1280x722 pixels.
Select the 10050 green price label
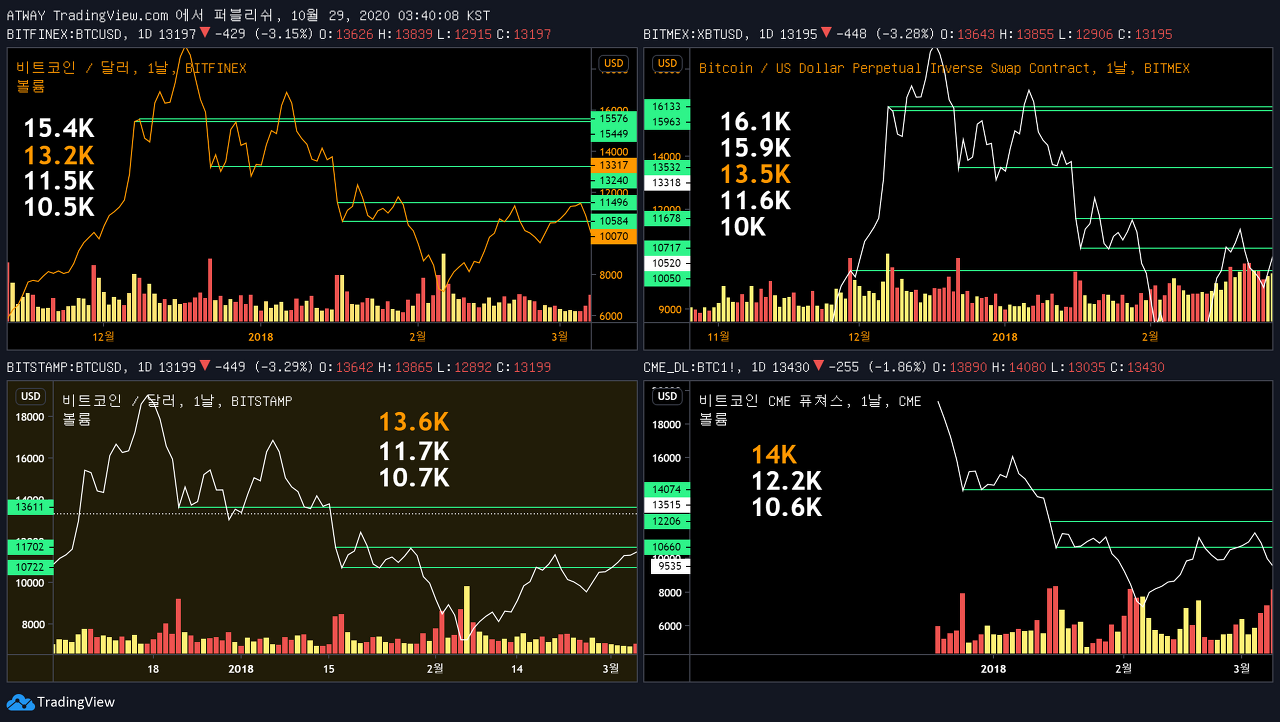pyautogui.click(x=667, y=278)
